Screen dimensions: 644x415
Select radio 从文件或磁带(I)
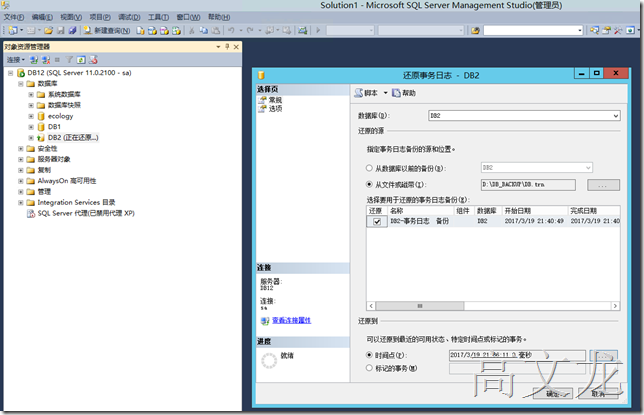click(369, 184)
